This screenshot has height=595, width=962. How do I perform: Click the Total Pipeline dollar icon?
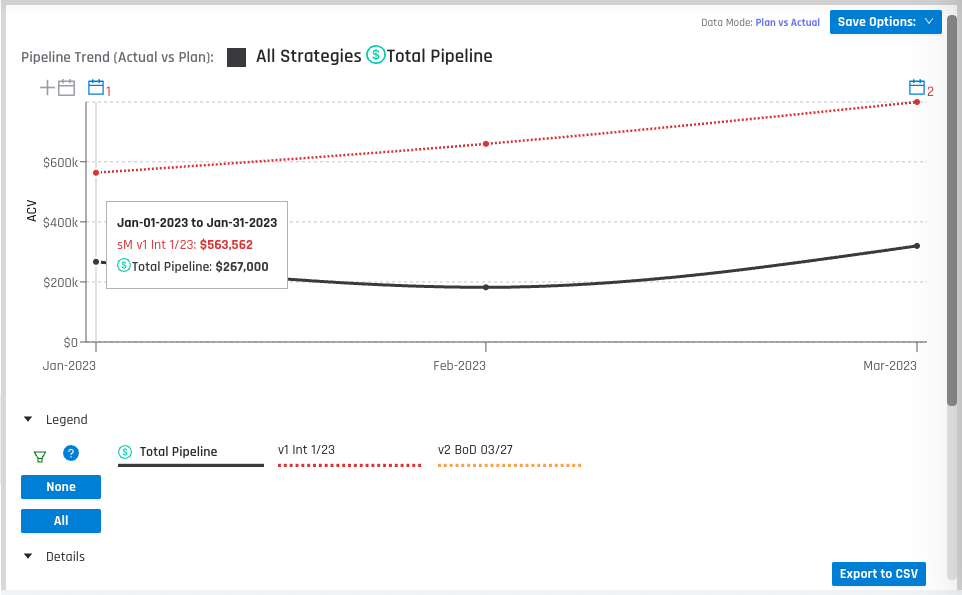[124, 452]
